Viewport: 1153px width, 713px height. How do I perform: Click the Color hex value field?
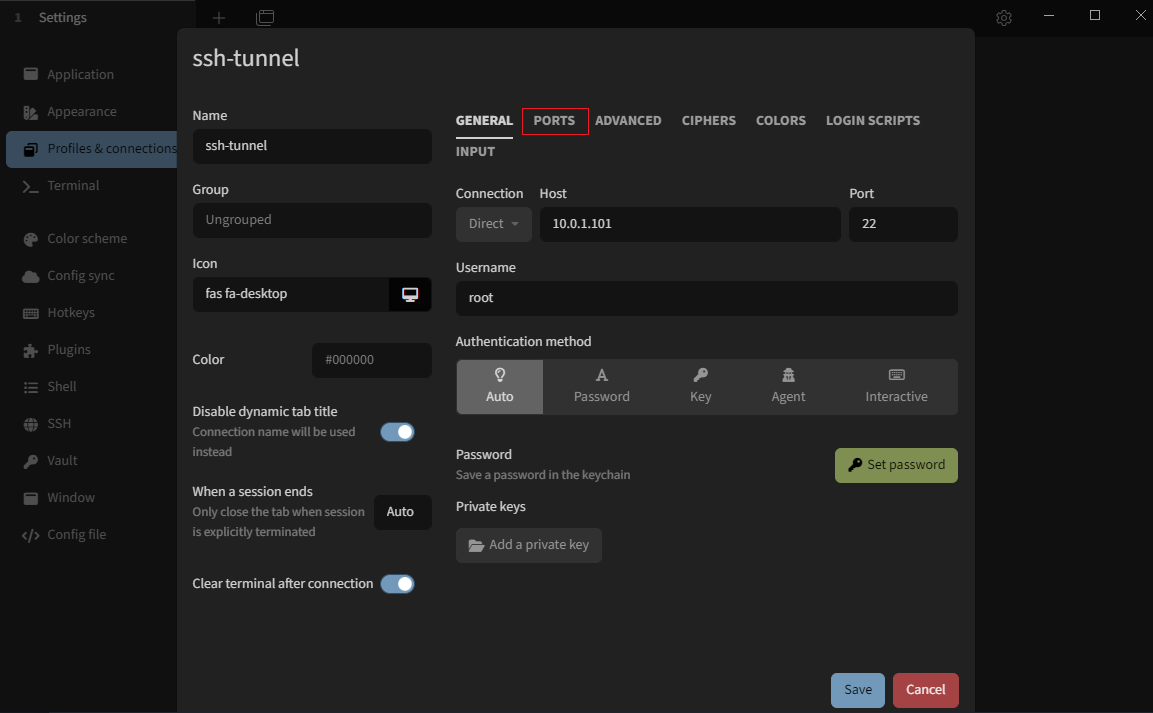pyautogui.click(x=371, y=360)
